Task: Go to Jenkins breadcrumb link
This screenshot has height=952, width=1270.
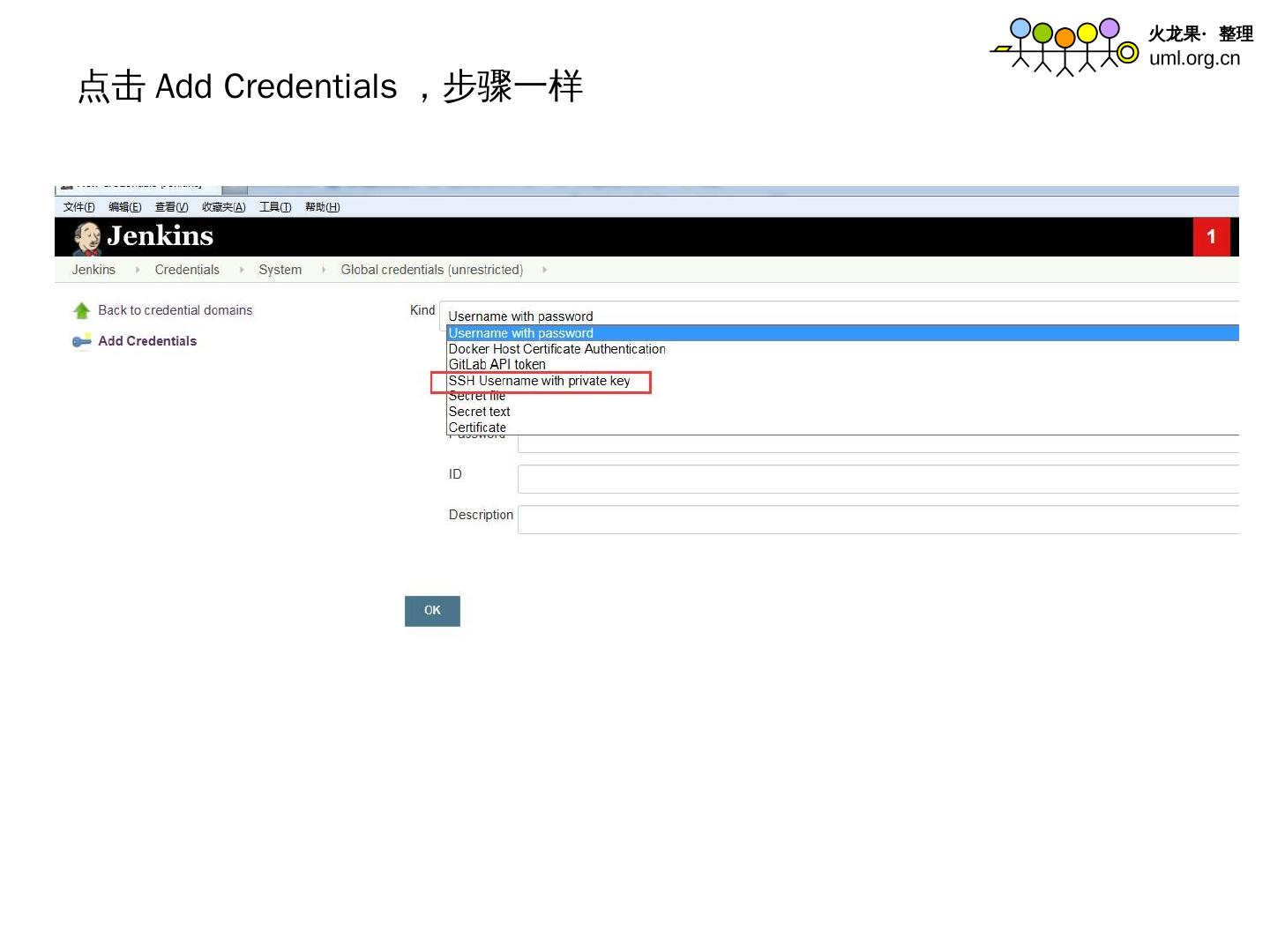Action: pyautogui.click(x=93, y=270)
